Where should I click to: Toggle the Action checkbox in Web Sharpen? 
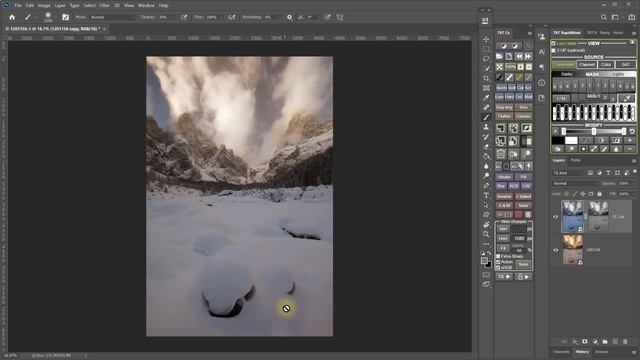point(498,262)
